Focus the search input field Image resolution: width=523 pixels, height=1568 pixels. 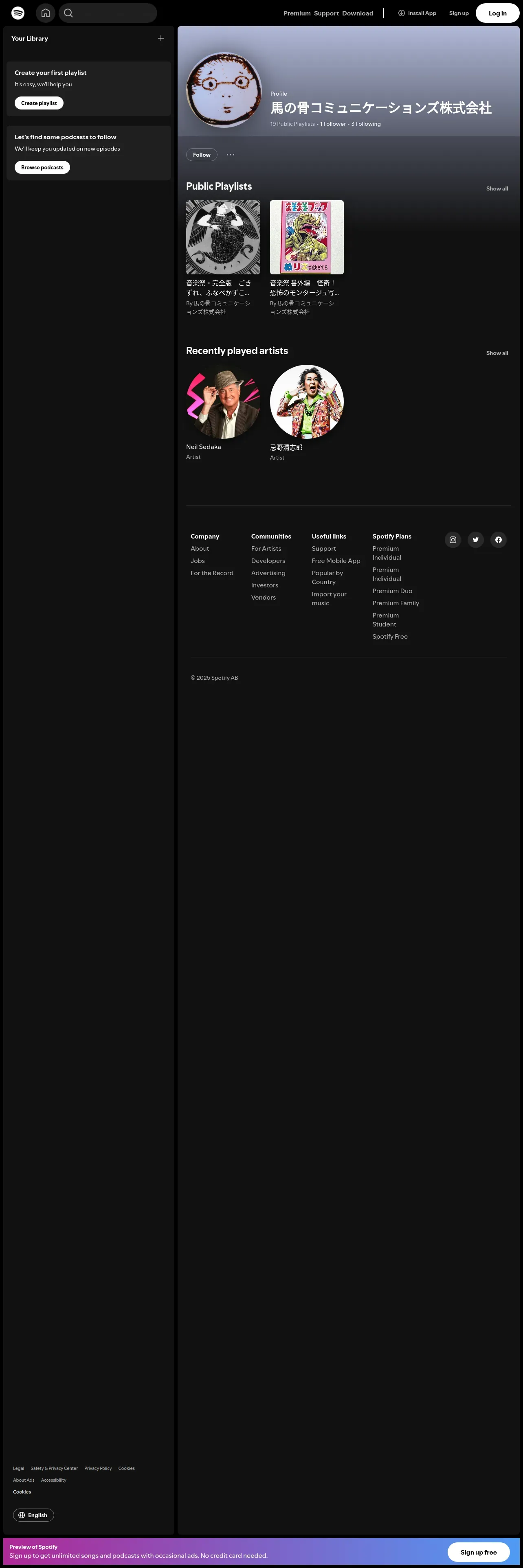(x=108, y=13)
